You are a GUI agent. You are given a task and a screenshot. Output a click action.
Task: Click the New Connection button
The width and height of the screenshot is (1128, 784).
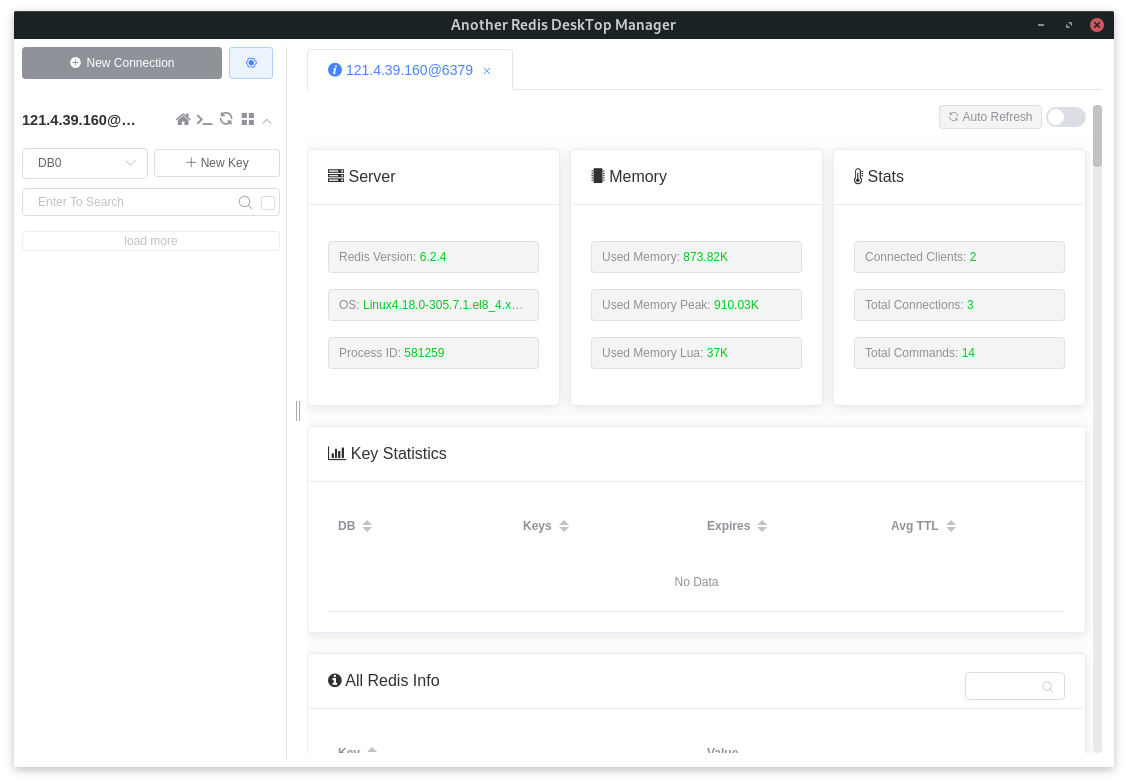coord(122,63)
